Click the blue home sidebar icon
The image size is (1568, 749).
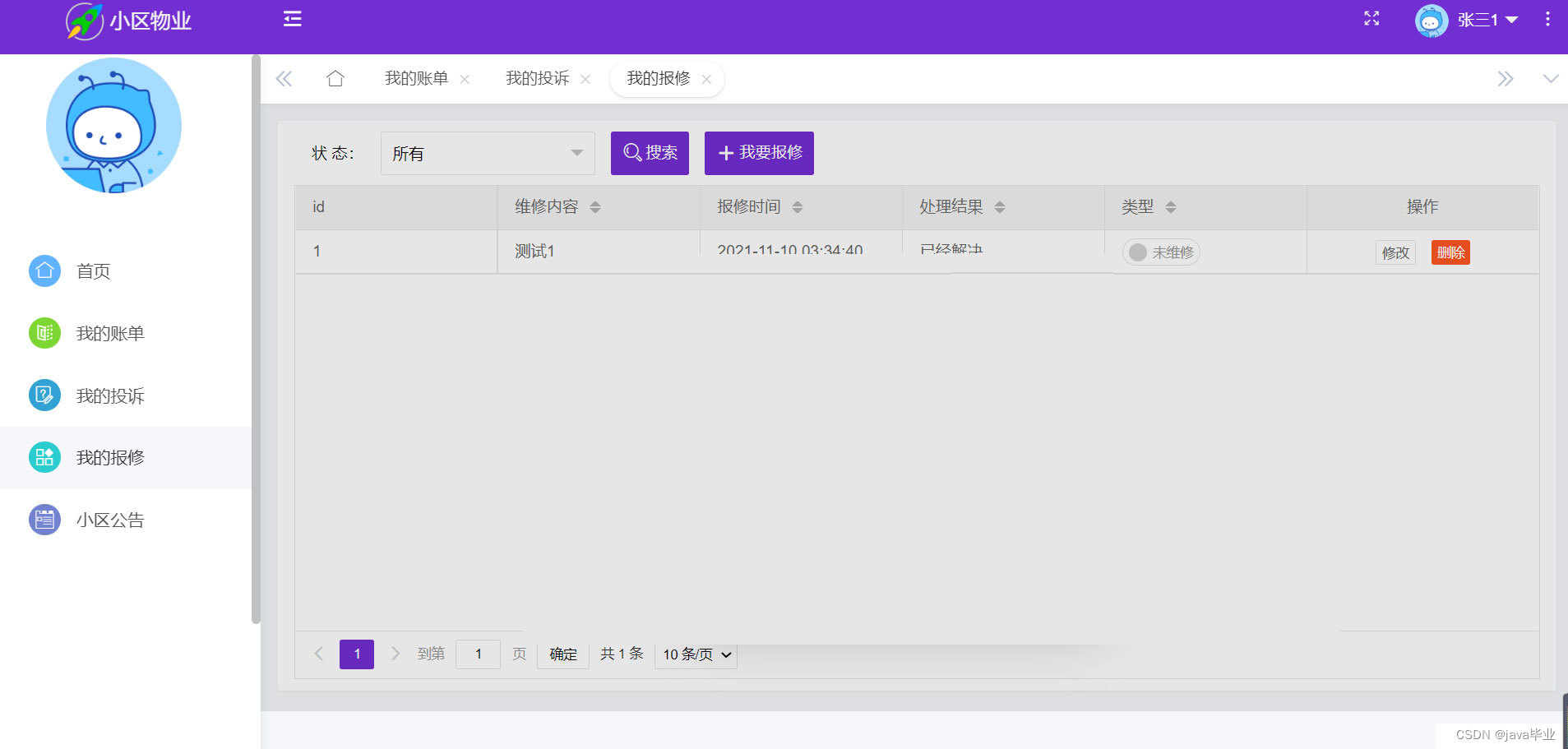(x=45, y=270)
